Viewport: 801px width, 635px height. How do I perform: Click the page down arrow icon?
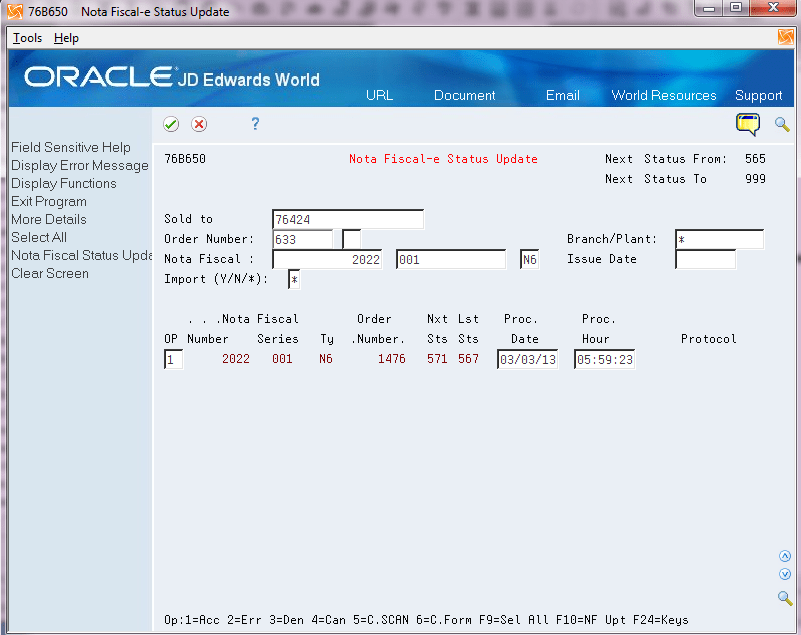(x=785, y=574)
